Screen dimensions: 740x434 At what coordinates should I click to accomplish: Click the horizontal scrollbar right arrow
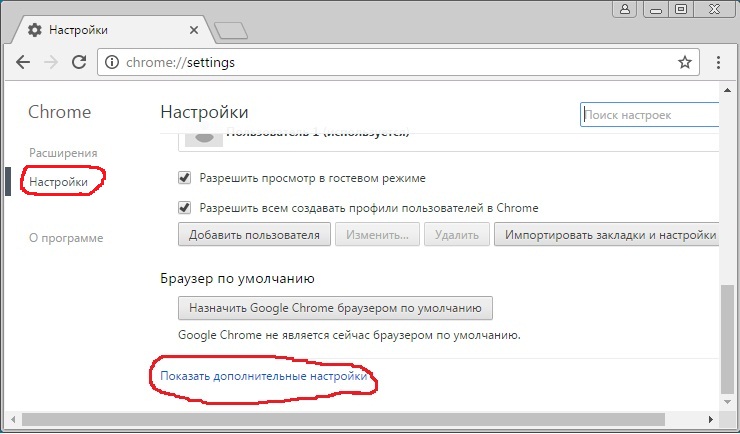pyautogui.click(x=711, y=419)
